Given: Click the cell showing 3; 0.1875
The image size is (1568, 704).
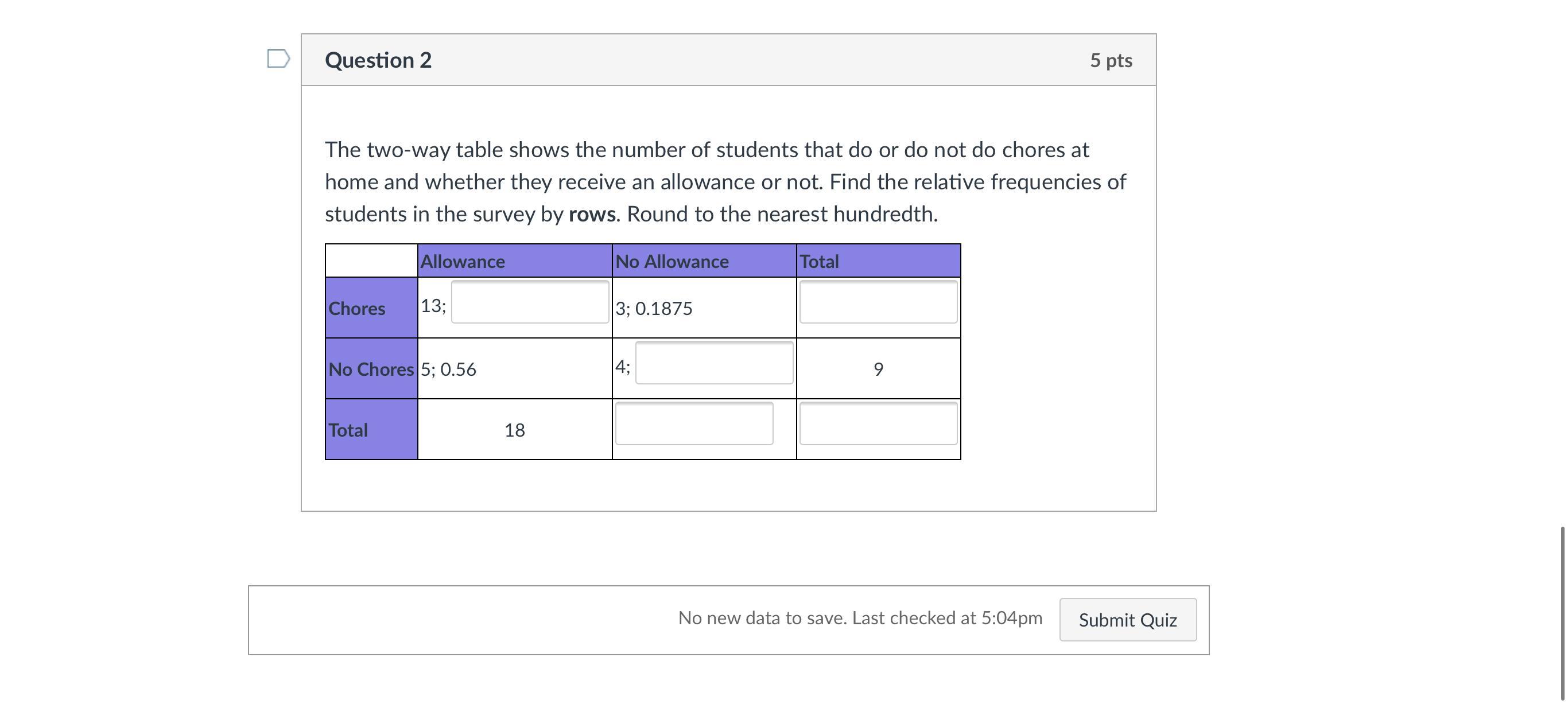Looking at the screenshot, I should [654, 309].
